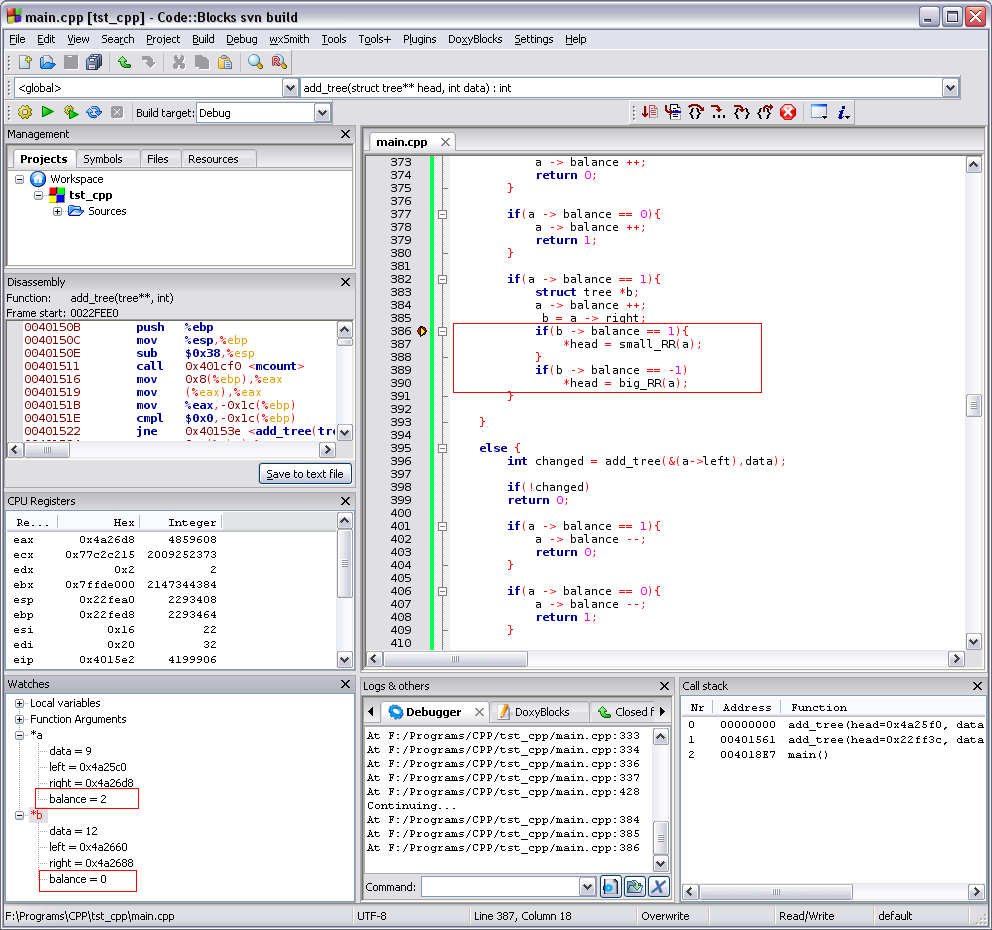
Task: Stop the debugger with the red icon
Action: click(x=788, y=112)
